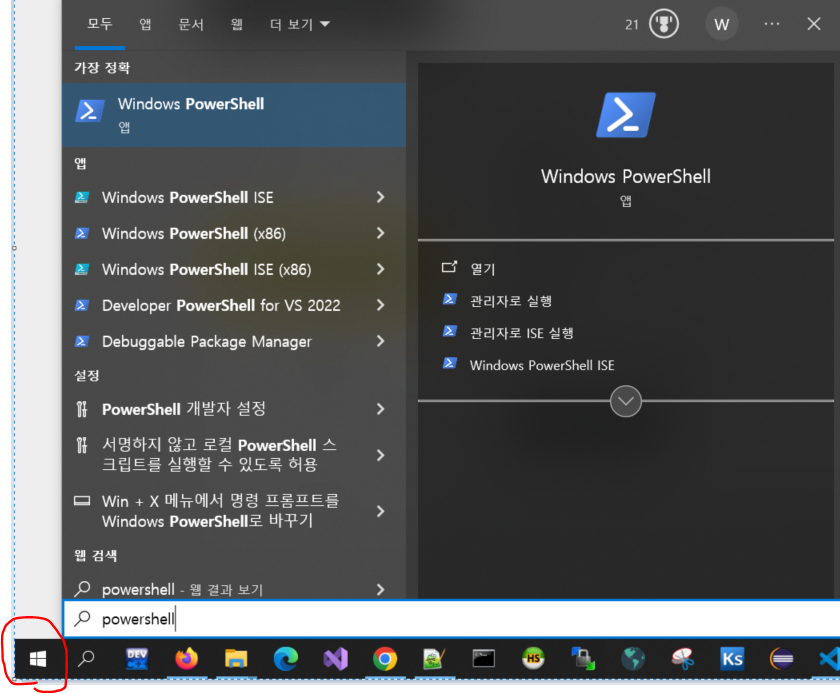840x693 pixels.
Task: Open Firefox from the taskbar
Action: point(186,659)
